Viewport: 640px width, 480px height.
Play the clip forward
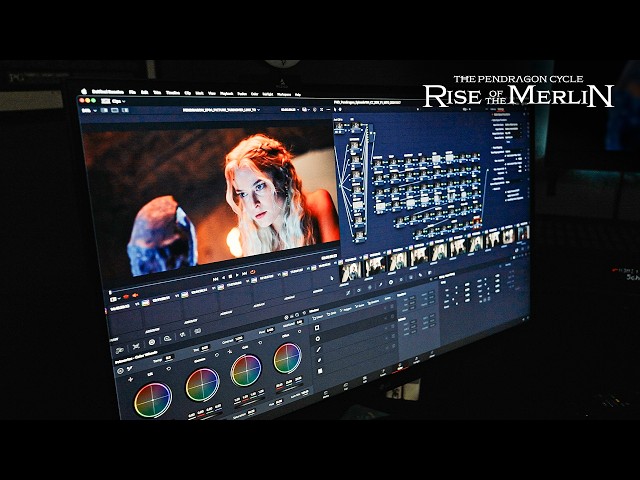point(238,275)
